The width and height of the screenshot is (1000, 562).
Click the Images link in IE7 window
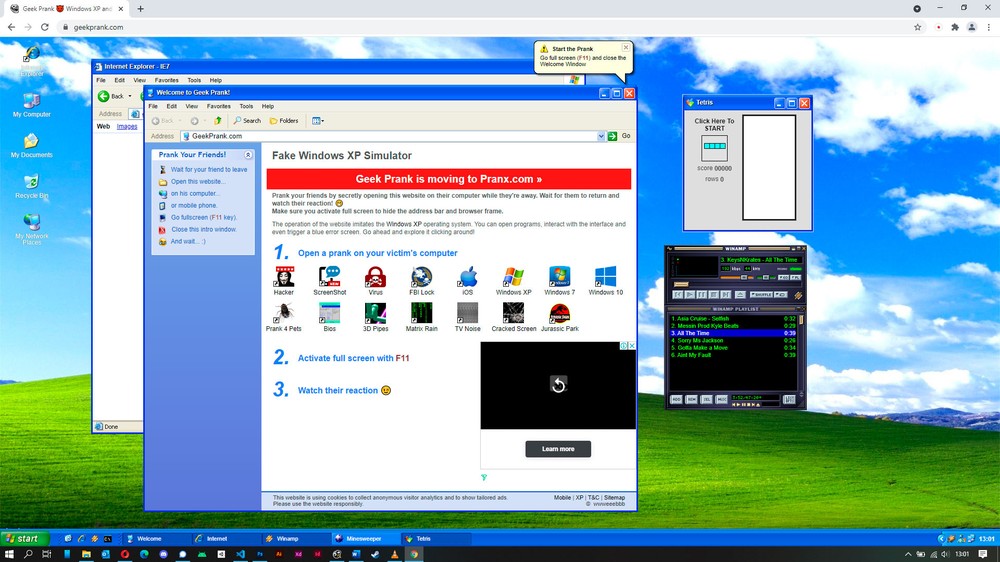[127, 126]
